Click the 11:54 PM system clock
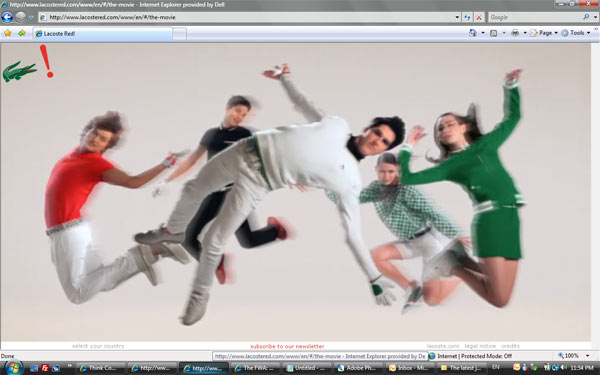 (582, 368)
